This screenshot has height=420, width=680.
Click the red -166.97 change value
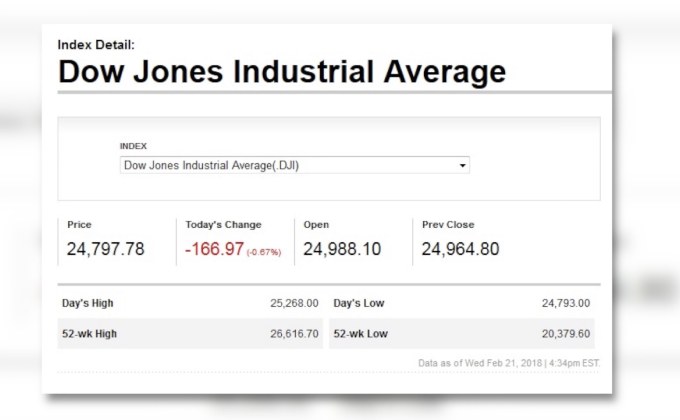click(214, 249)
